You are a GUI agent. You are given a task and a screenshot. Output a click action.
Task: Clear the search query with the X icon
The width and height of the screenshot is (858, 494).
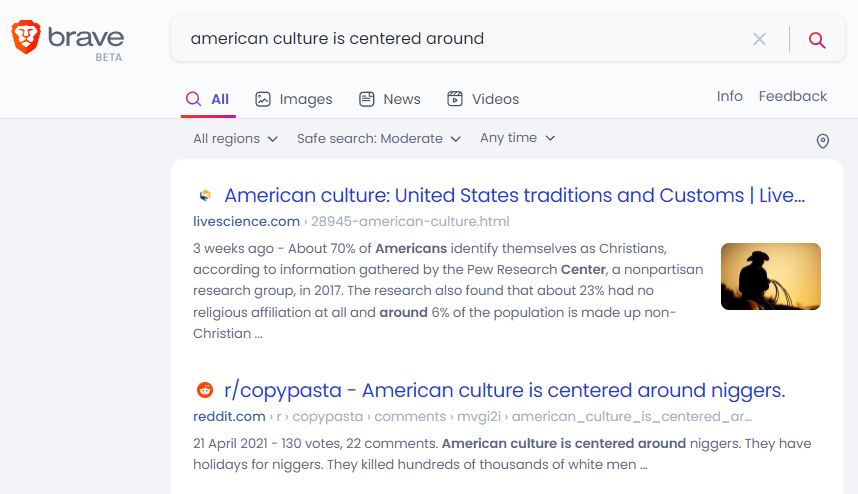(x=759, y=39)
